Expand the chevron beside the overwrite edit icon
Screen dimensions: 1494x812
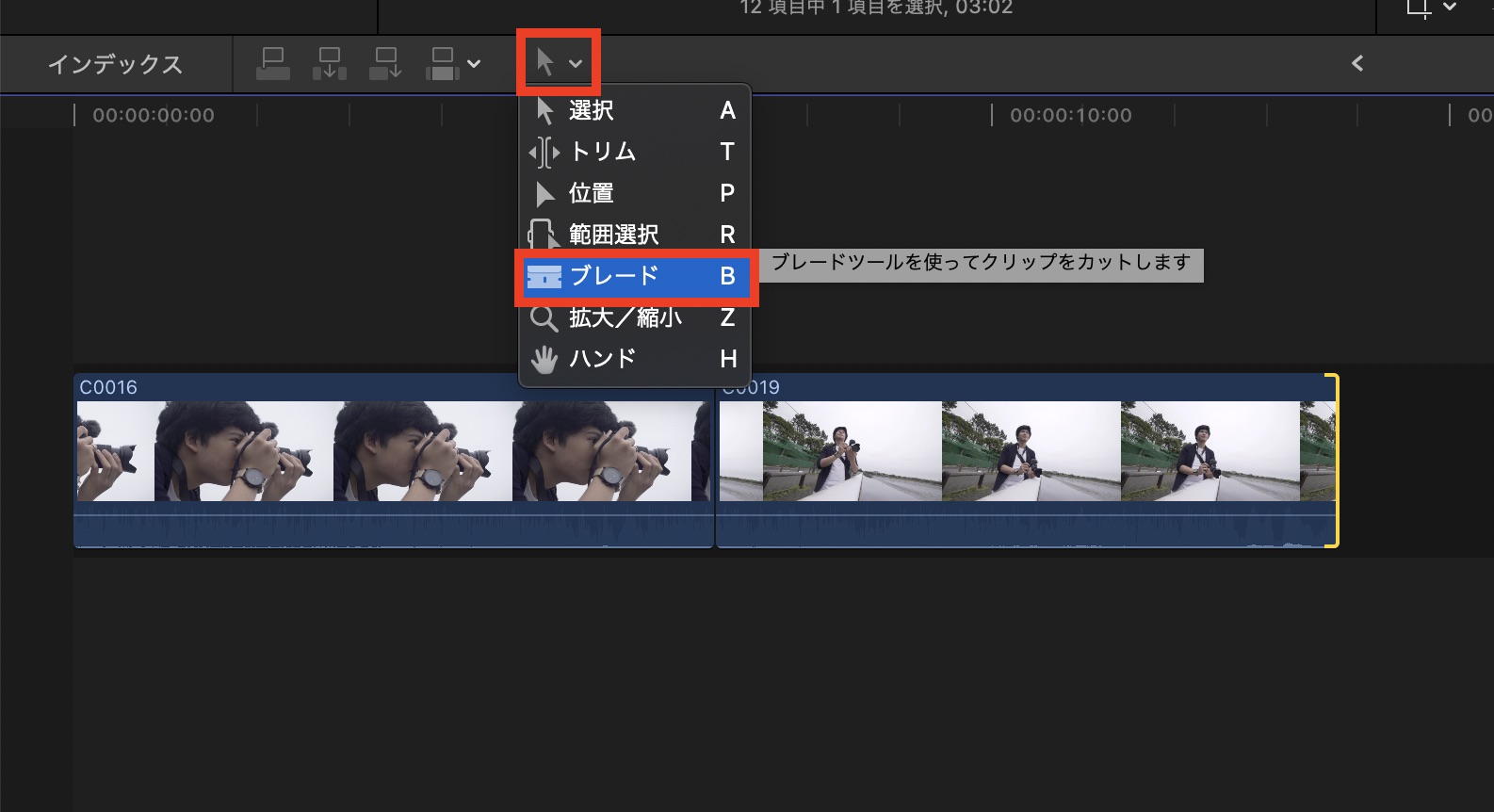click(474, 64)
